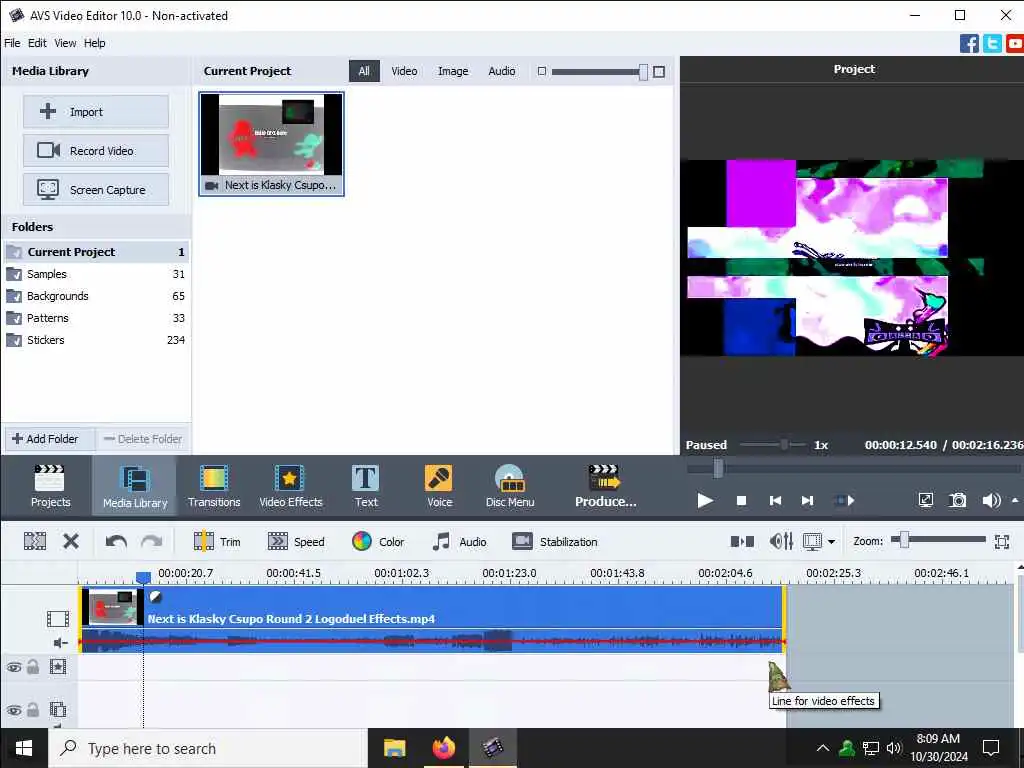Open the Help menu
Screen dimensions: 1024x768
(95, 43)
